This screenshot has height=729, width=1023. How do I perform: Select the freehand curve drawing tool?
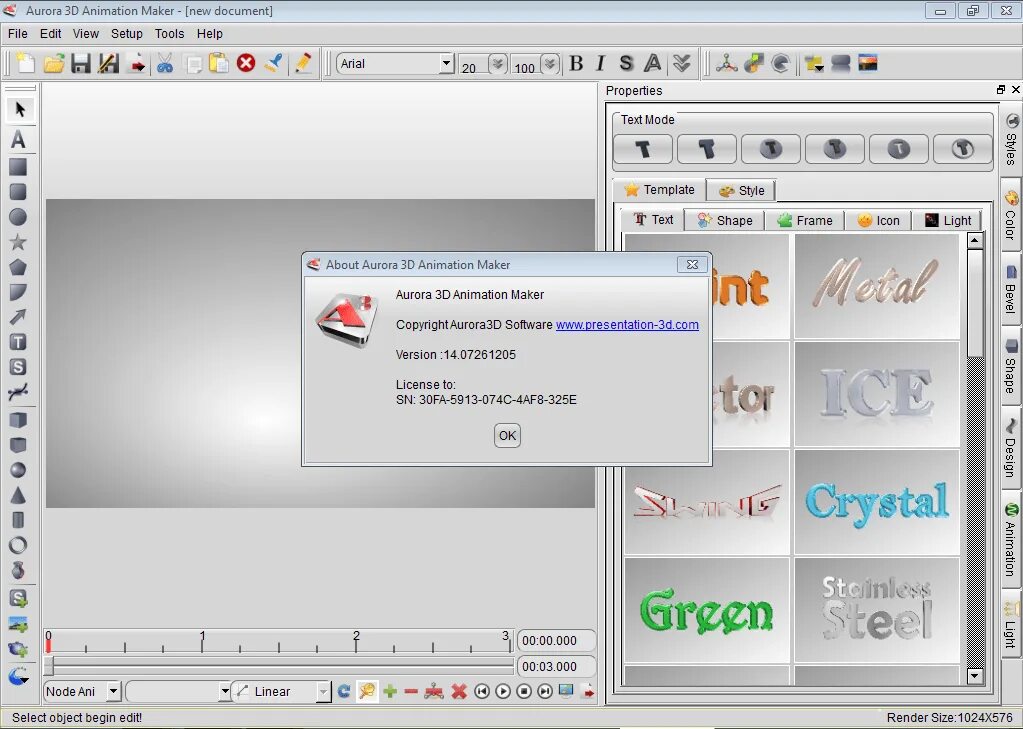18,392
